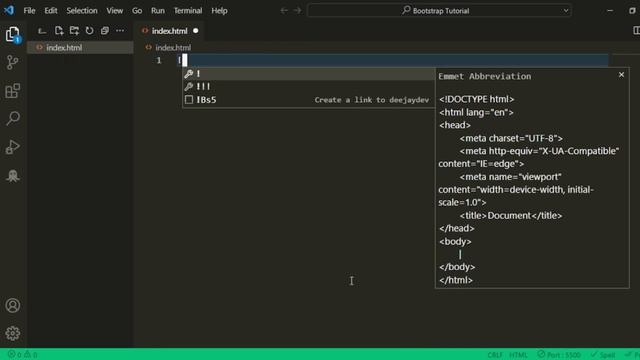Open the Run menu
This screenshot has width=640, height=360.
158,11
